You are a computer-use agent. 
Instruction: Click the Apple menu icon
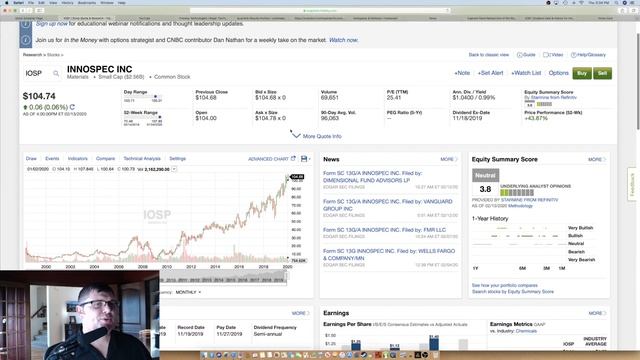6,2
